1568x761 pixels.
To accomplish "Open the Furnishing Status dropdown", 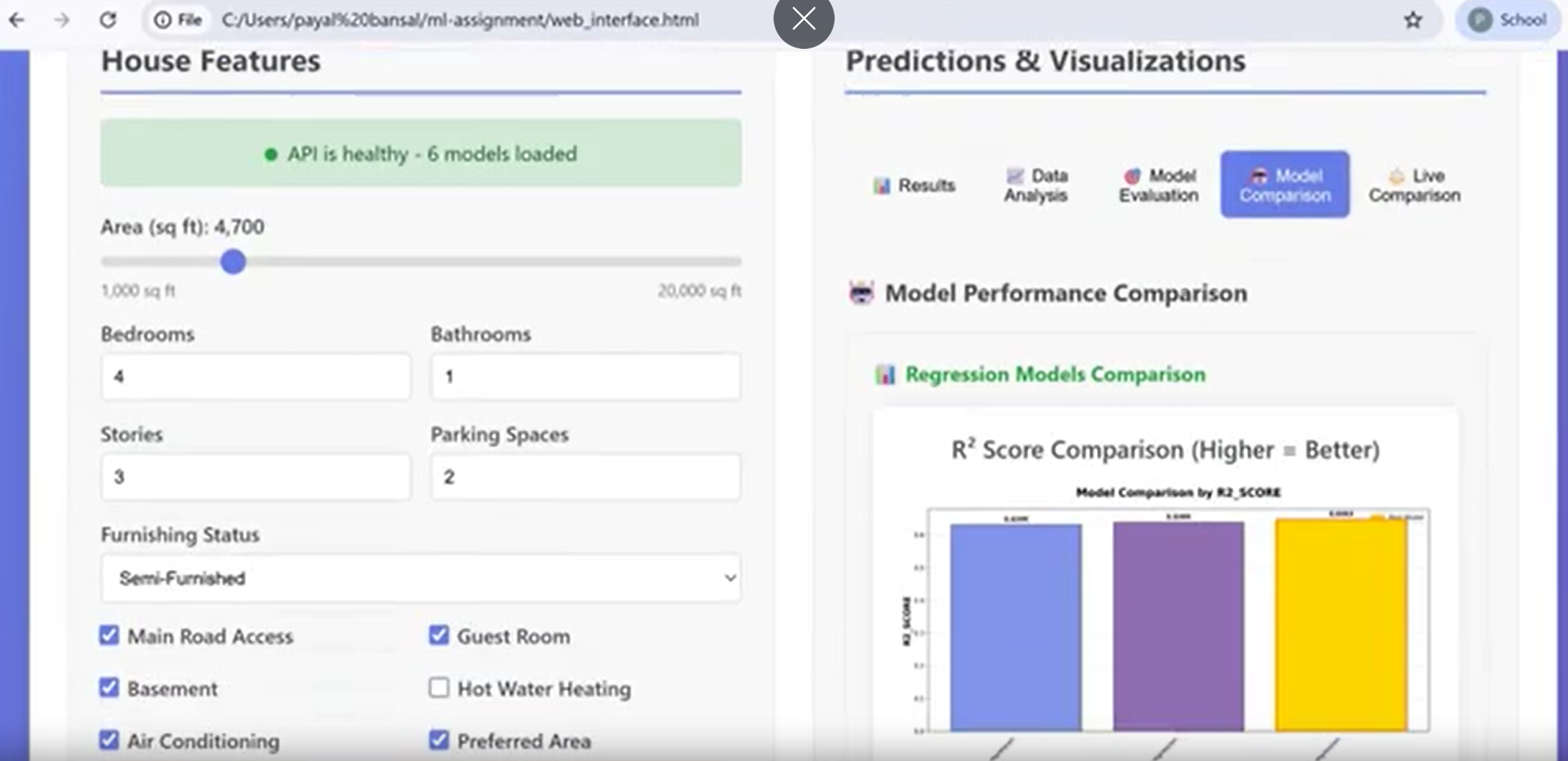I will pos(421,578).
